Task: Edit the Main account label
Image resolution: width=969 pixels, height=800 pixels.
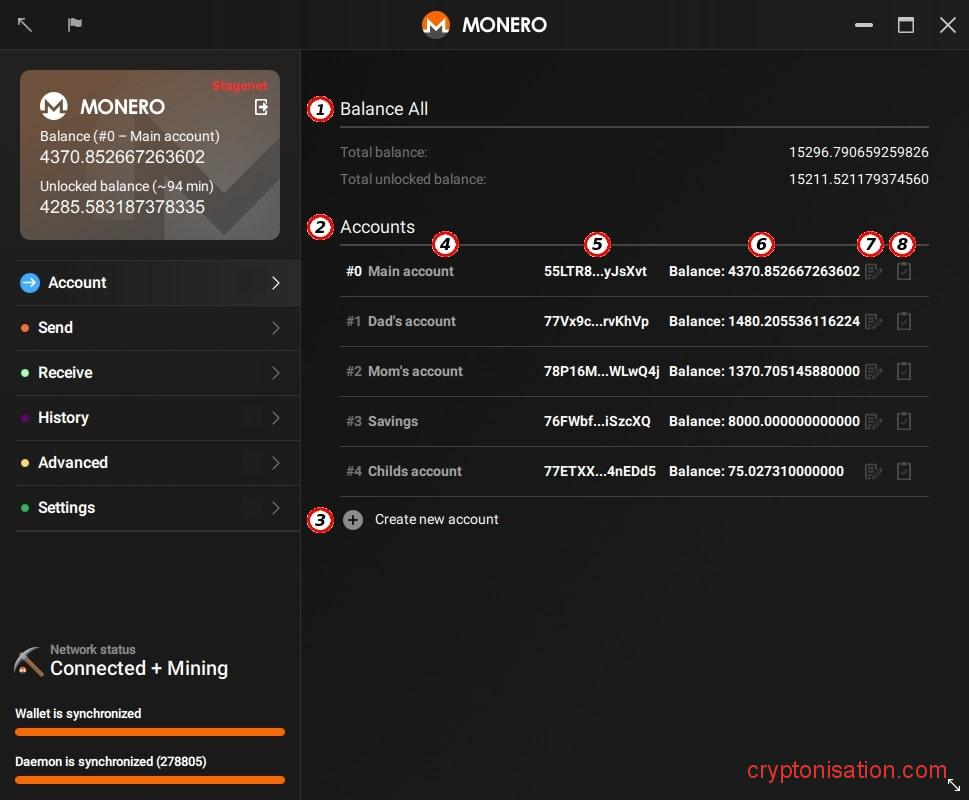Action: pyautogui.click(x=873, y=271)
